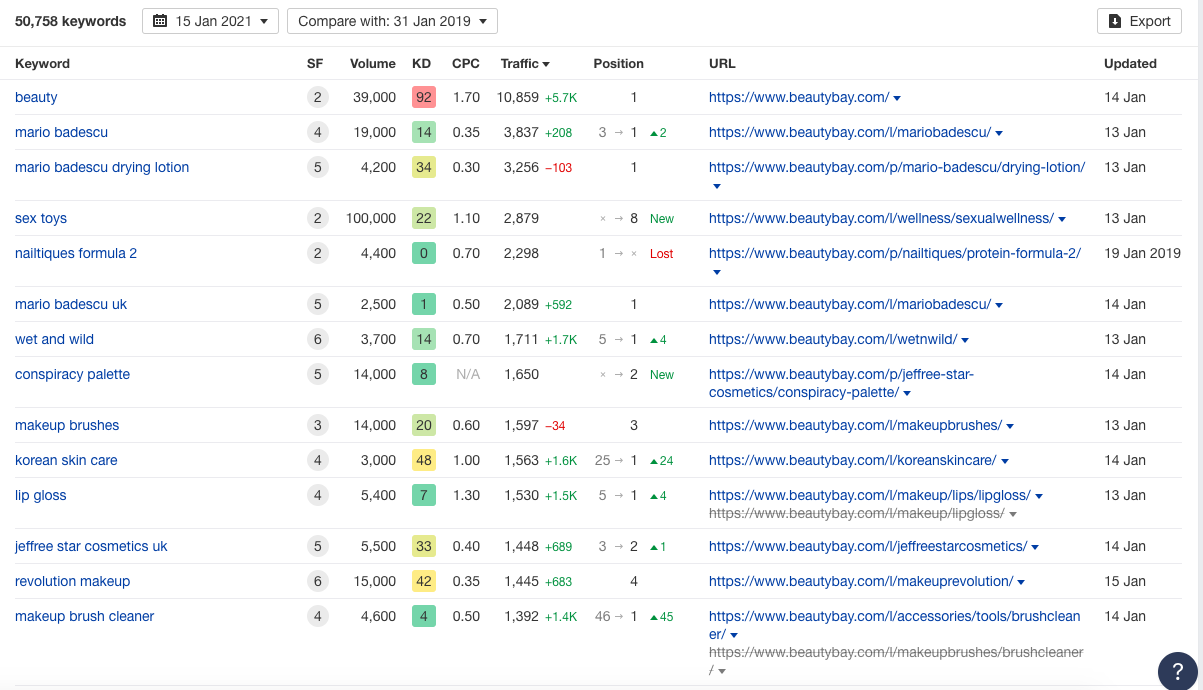Open the keyword link 'conspiracy palette'
The width and height of the screenshot is (1203, 690).
click(x=72, y=374)
